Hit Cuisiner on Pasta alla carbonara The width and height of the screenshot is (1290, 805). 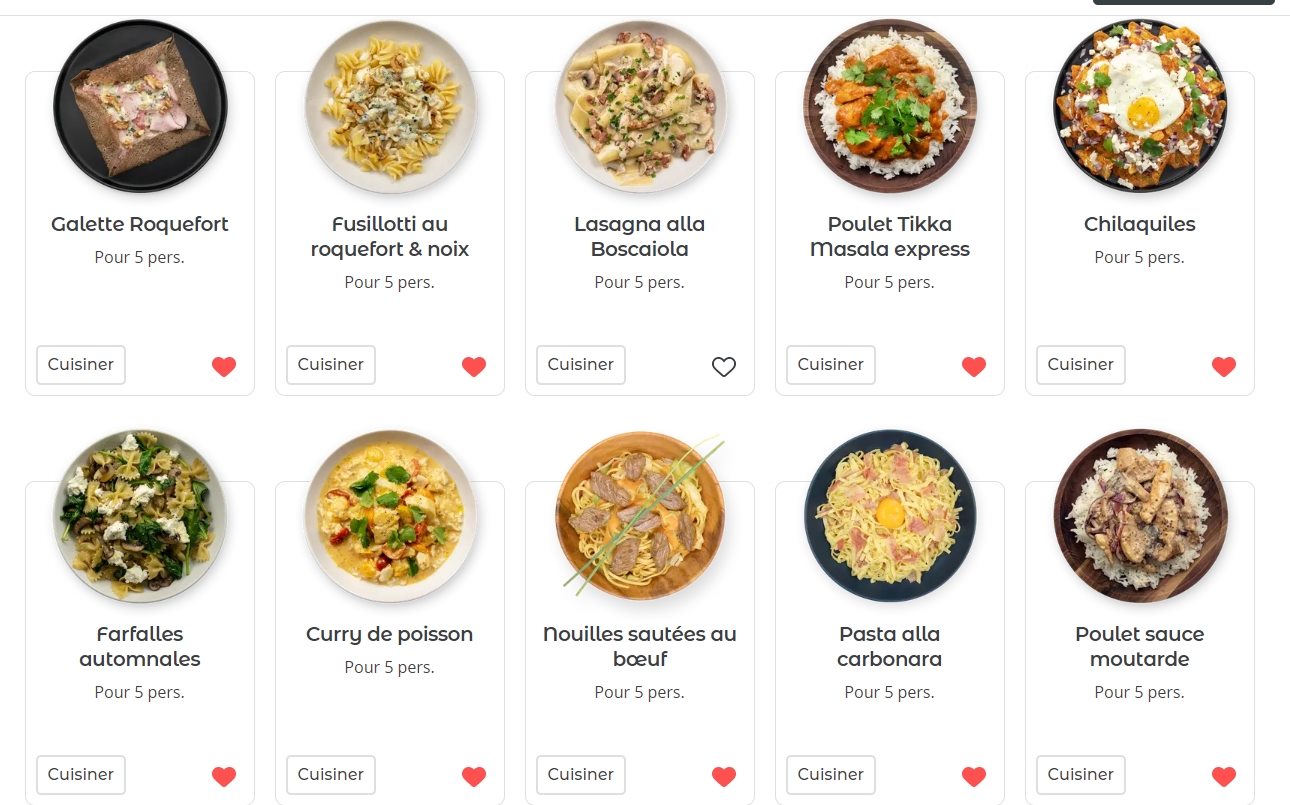coord(831,775)
